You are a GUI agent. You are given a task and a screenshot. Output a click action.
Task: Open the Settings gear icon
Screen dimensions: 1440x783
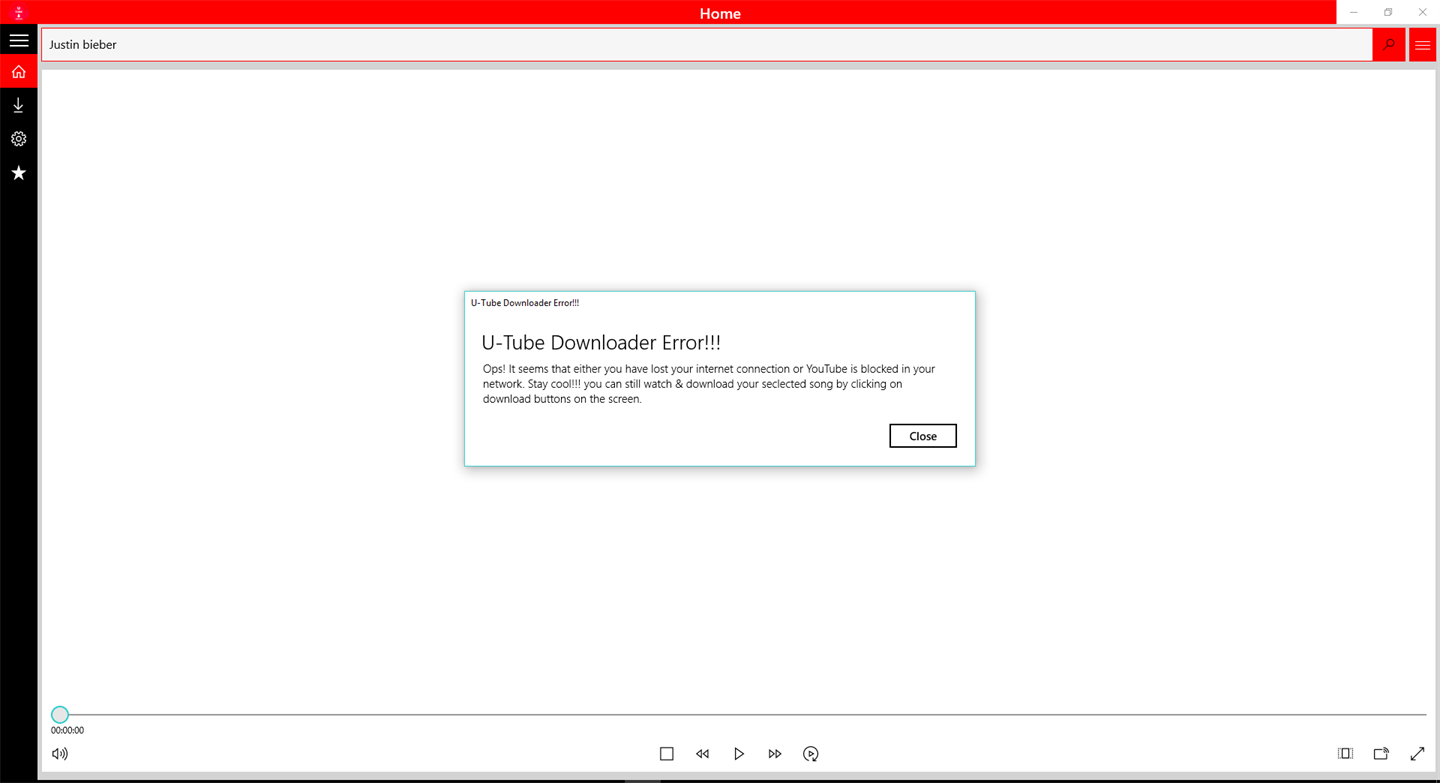pyautogui.click(x=19, y=139)
